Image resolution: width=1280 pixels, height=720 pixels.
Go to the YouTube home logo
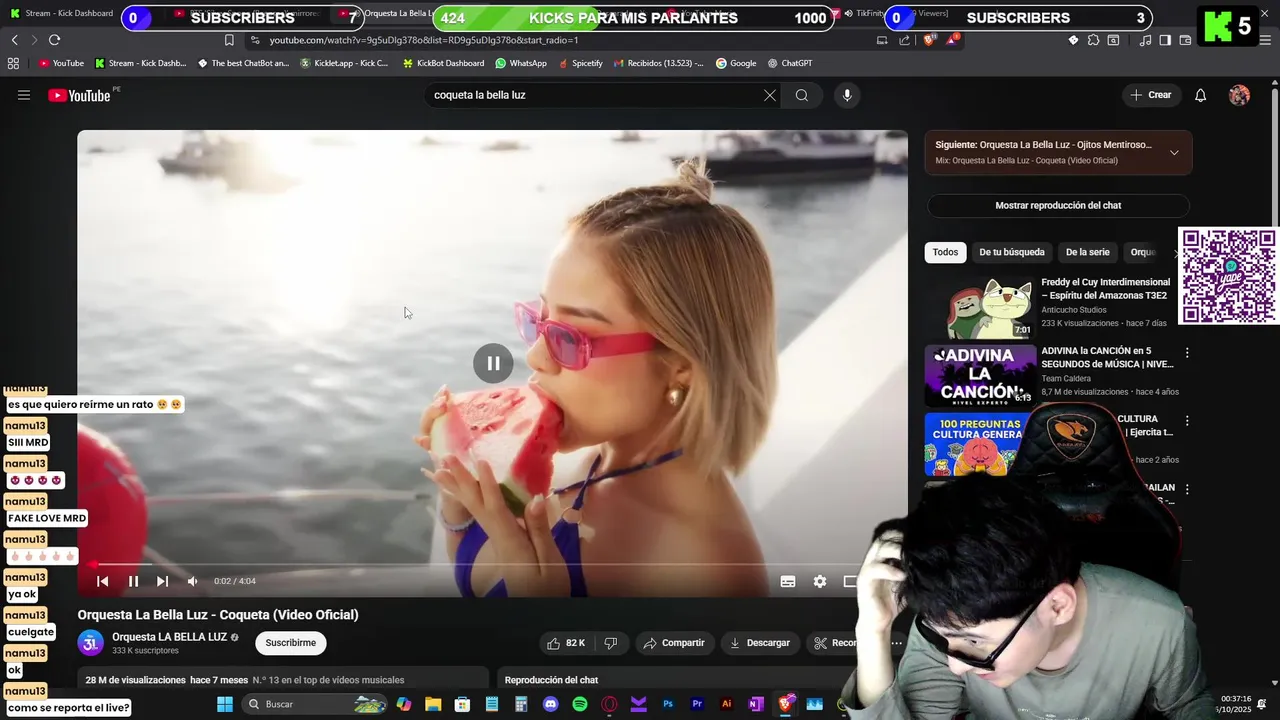tap(80, 95)
